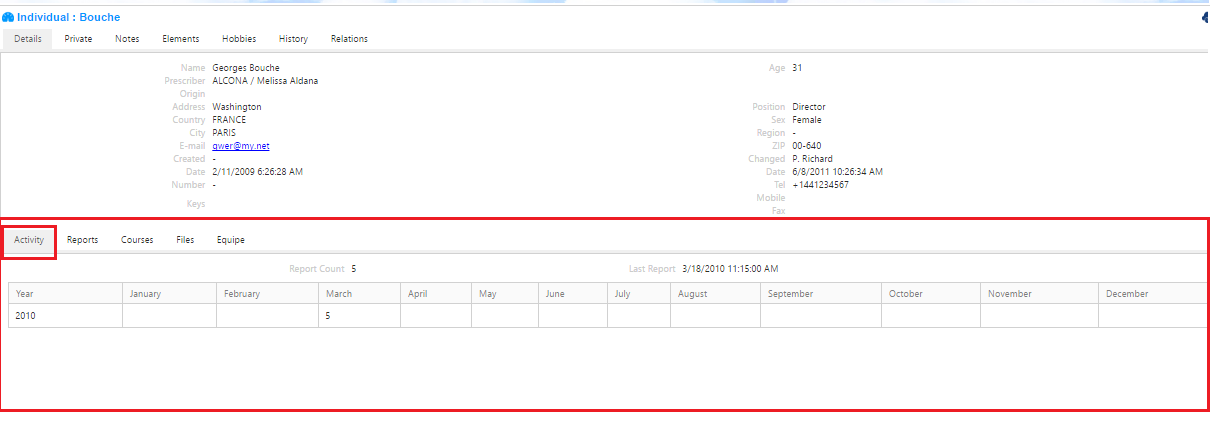Show the Relations tab
The height and width of the screenshot is (432, 1219).
[349, 39]
